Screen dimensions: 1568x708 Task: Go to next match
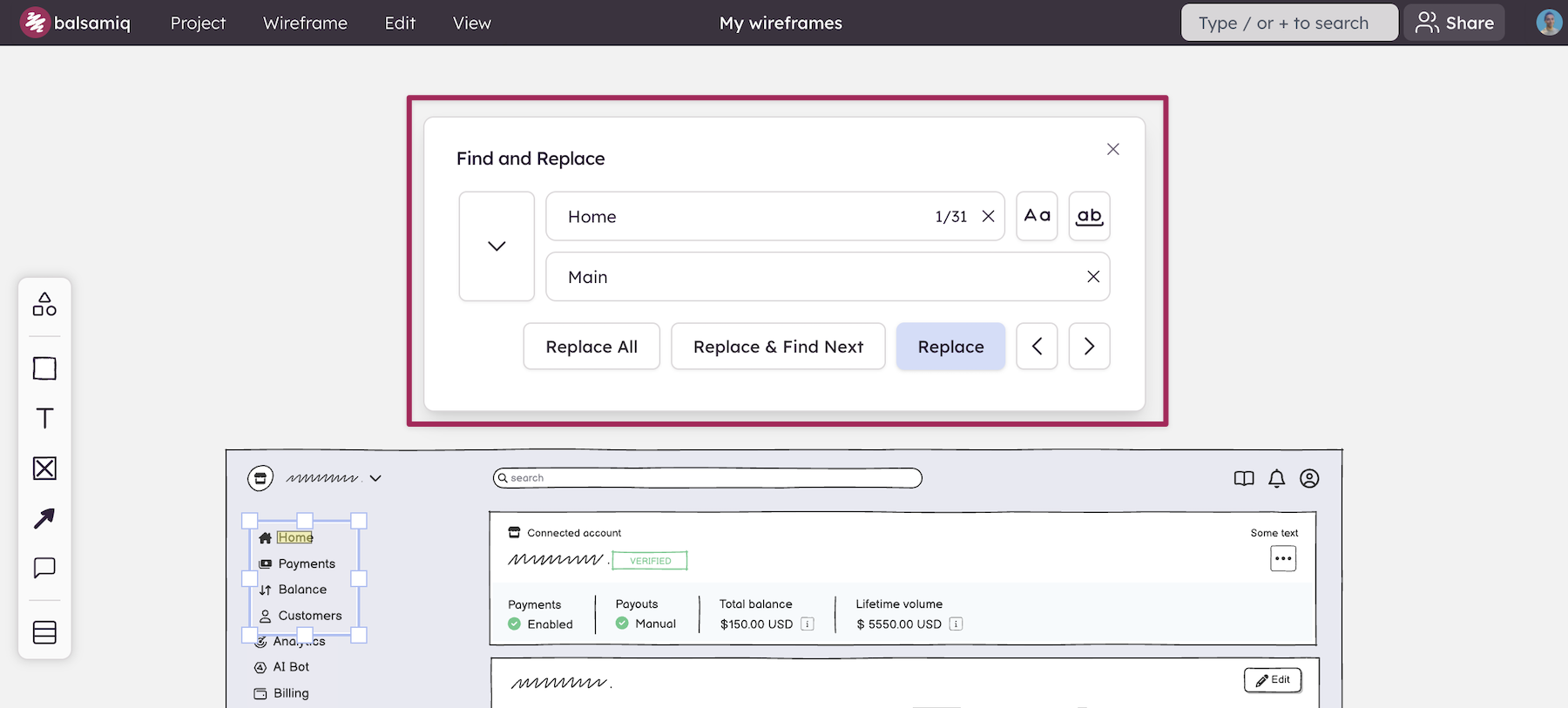click(x=1089, y=347)
